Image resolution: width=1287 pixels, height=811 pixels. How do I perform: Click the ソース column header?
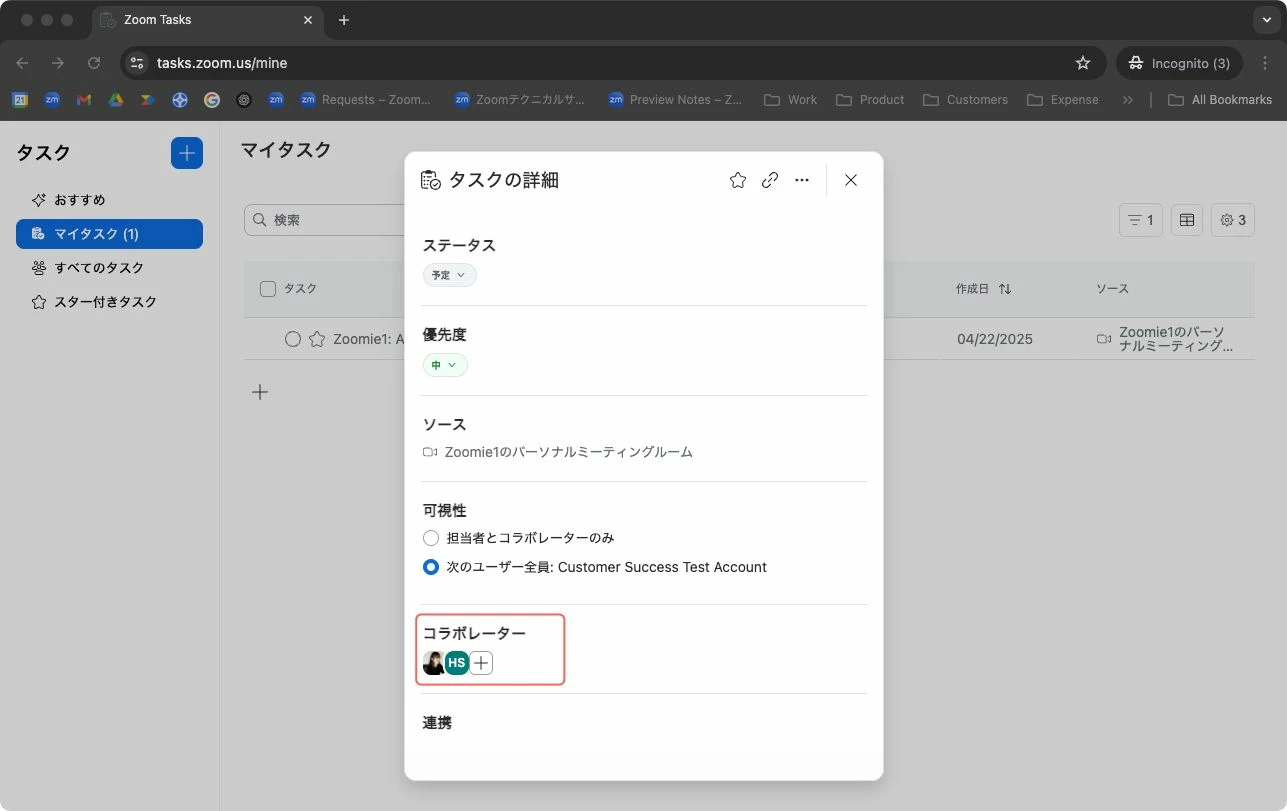[1112, 289]
